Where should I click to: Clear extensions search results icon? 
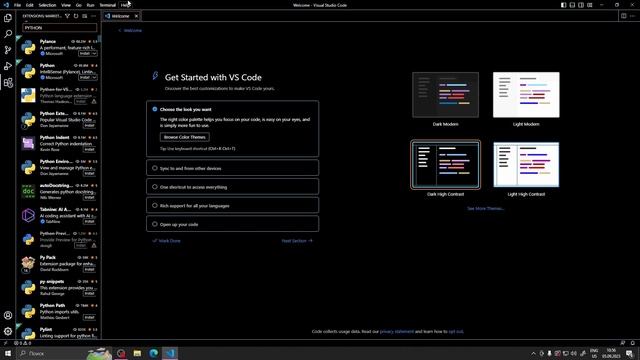tap(84, 16)
